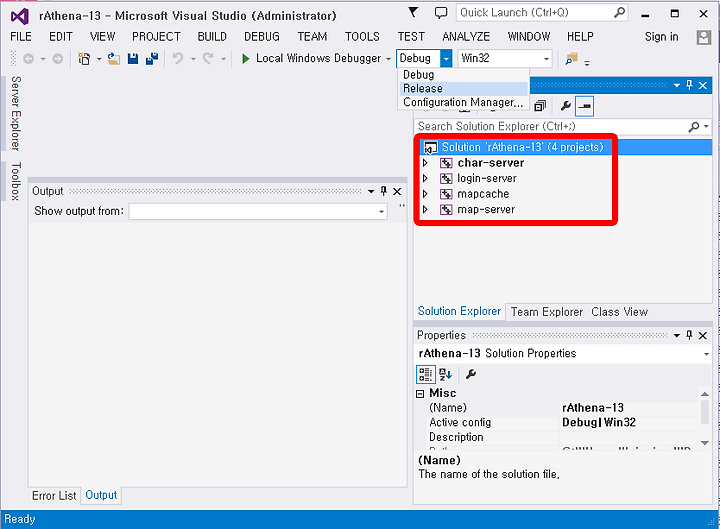The image size is (720, 529).
Task: Click the search magnifier in Solution Explorer search box
Action: click(694, 126)
